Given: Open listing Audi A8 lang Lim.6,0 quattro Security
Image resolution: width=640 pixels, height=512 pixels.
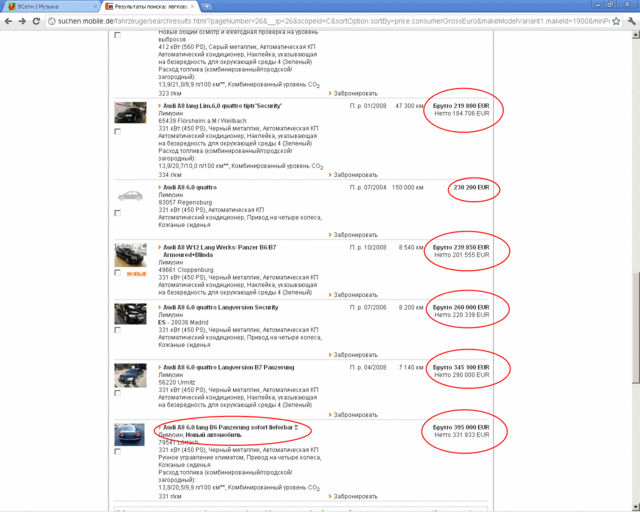Looking at the screenshot, I should tap(222, 106).
